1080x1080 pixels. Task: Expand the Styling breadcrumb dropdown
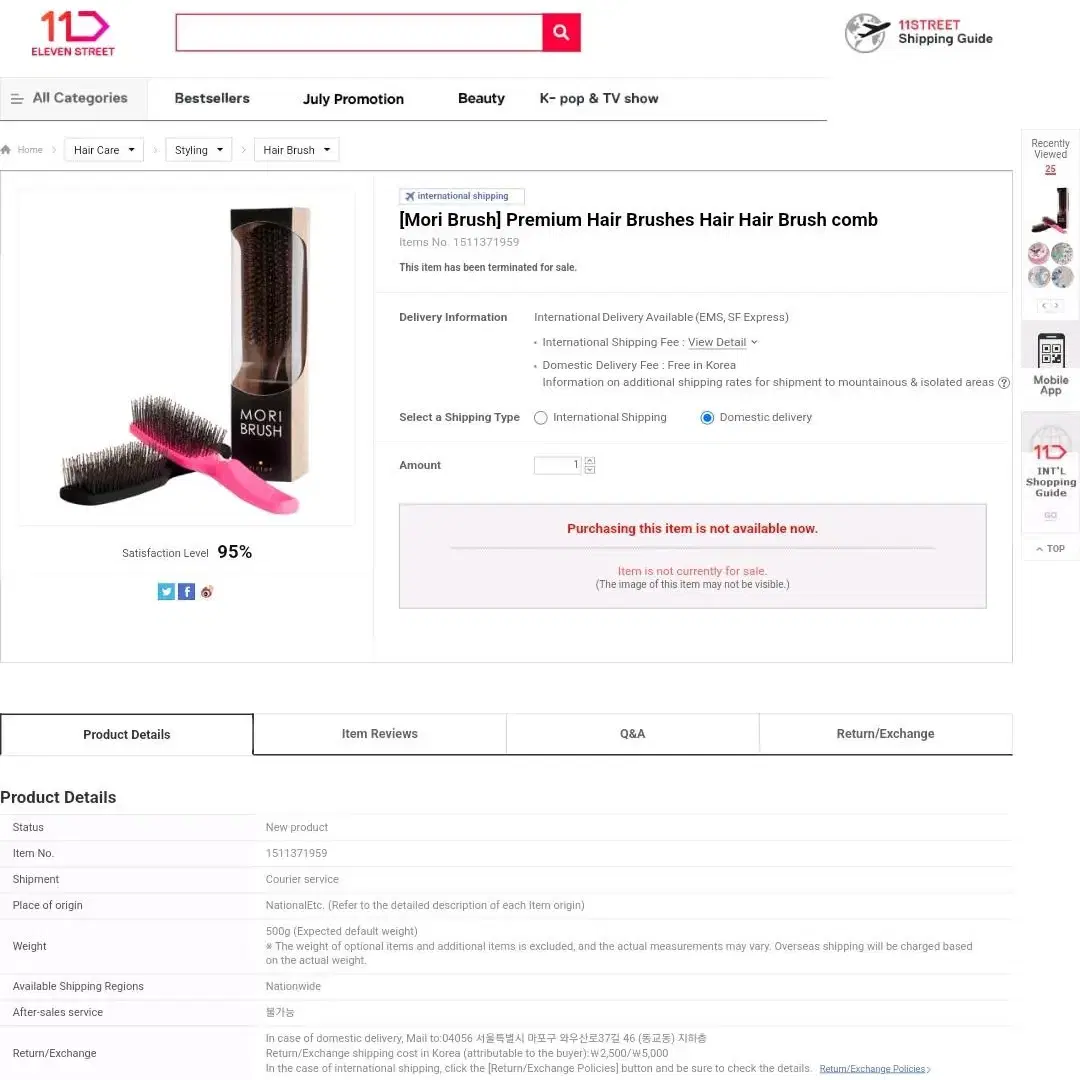coord(198,149)
